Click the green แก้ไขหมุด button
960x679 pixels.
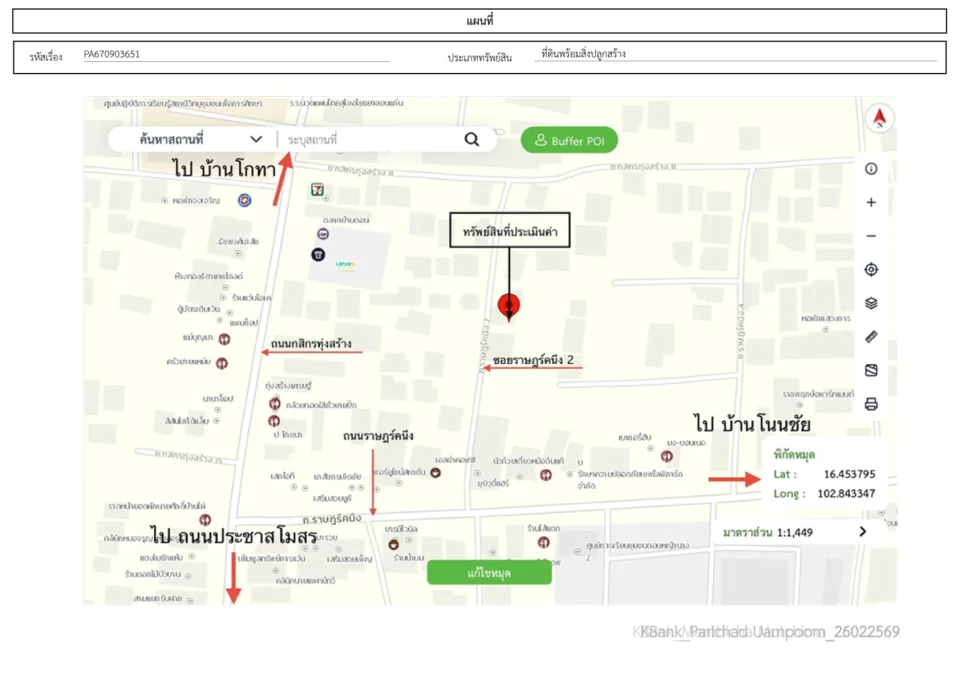(x=489, y=572)
